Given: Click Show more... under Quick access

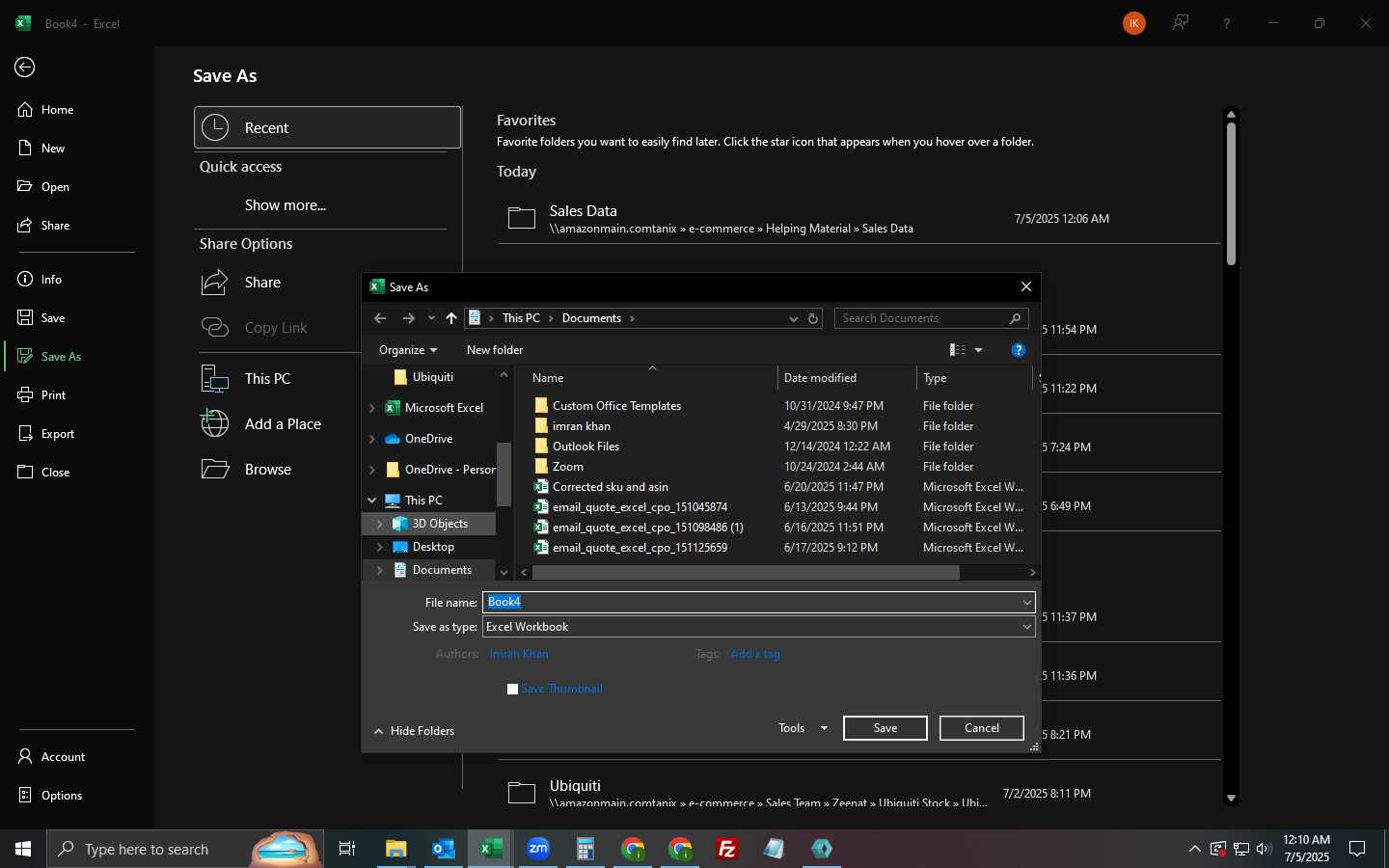Looking at the screenshot, I should 286,205.
